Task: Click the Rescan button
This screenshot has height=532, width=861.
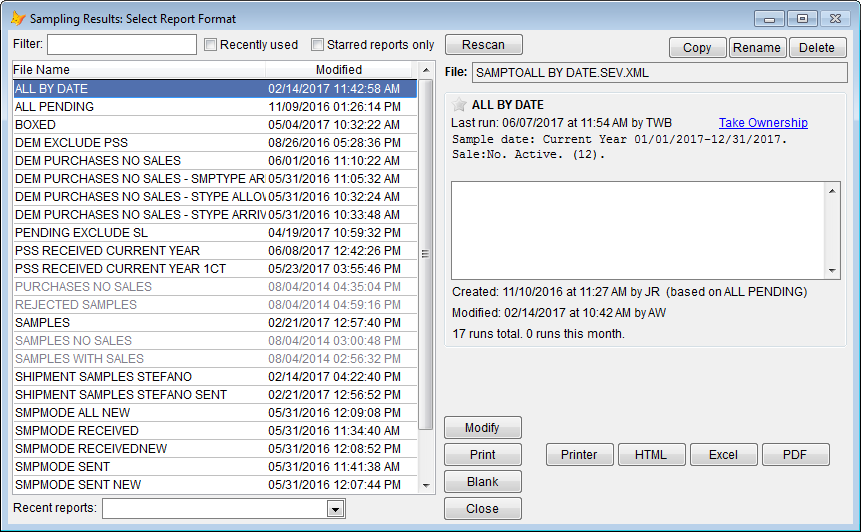Action: (483, 44)
